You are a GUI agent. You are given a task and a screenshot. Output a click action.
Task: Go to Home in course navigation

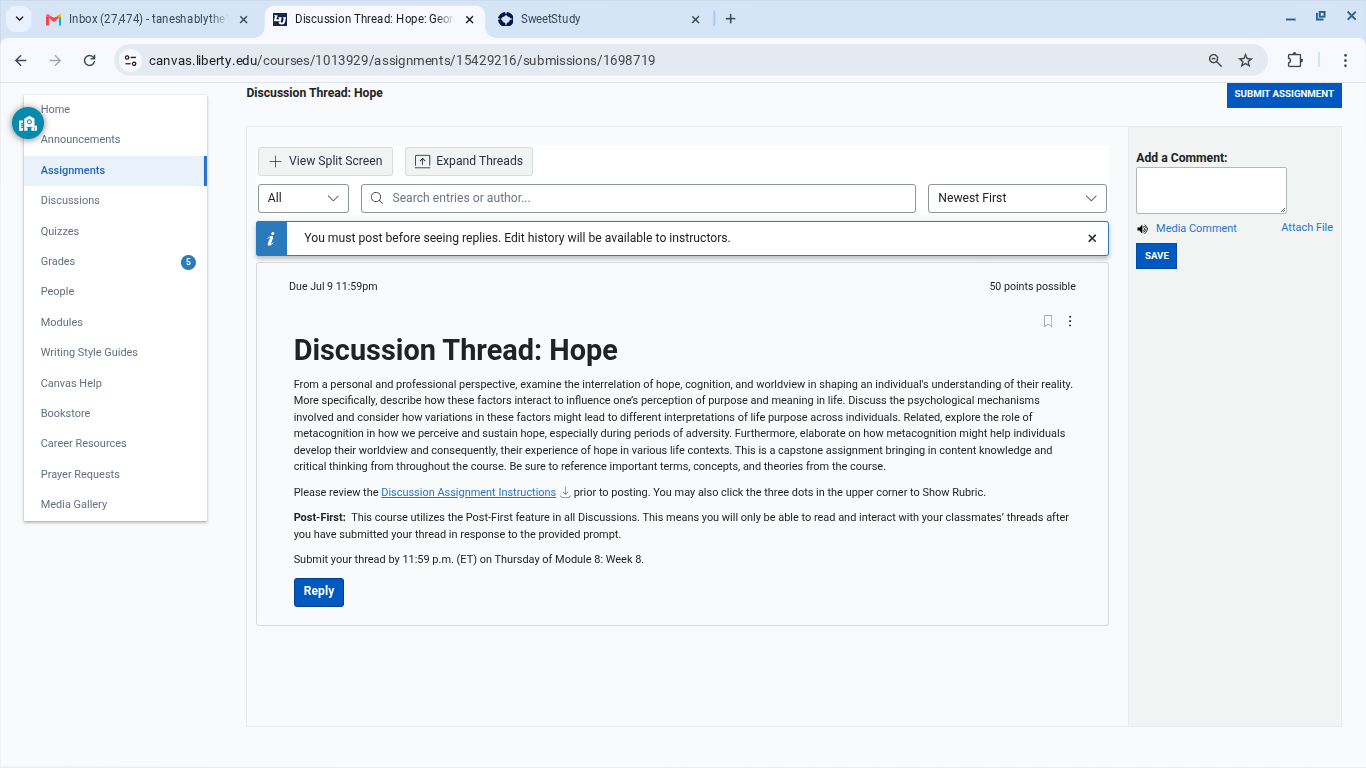coord(55,109)
